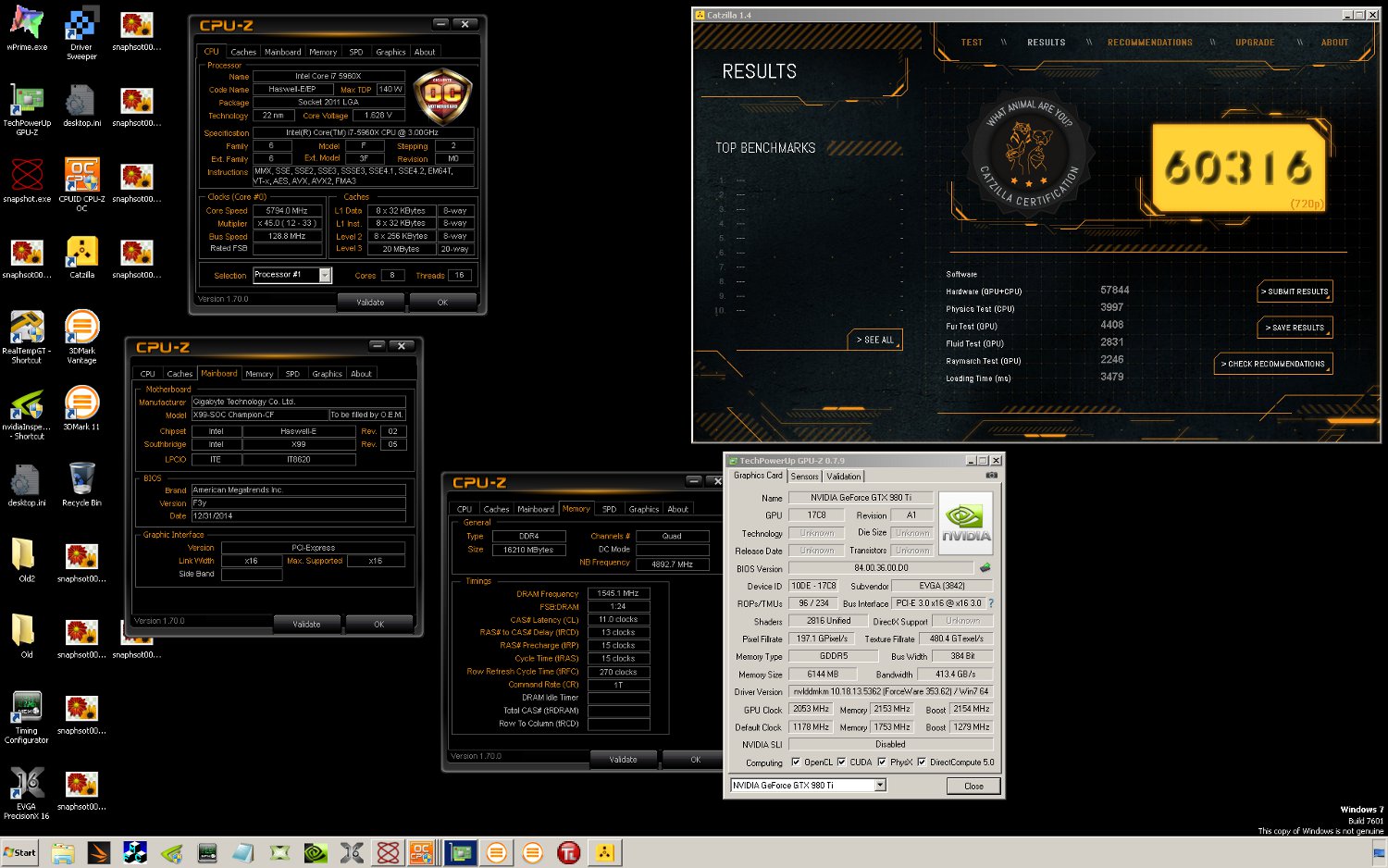The width and height of the screenshot is (1388, 868).
Task: Click the 3DMark orange icon in the taskbar
Action: (496, 852)
